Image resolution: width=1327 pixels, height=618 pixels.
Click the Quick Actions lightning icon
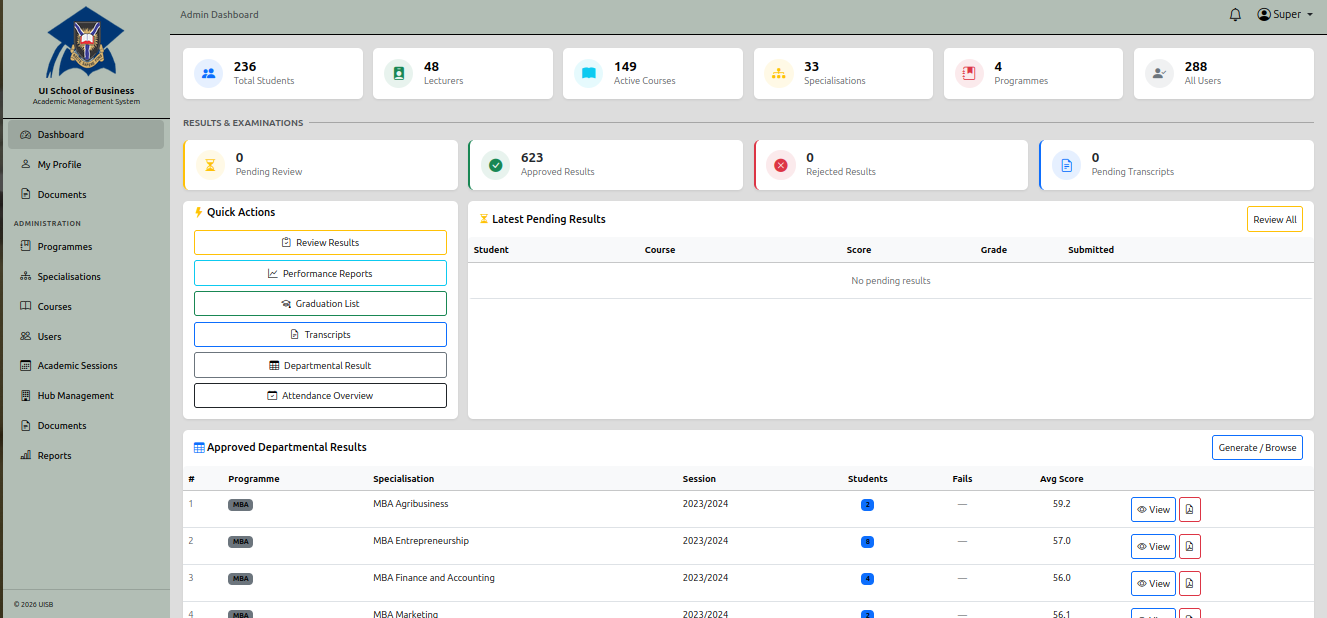pyautogui.click(x=199, y=212)
